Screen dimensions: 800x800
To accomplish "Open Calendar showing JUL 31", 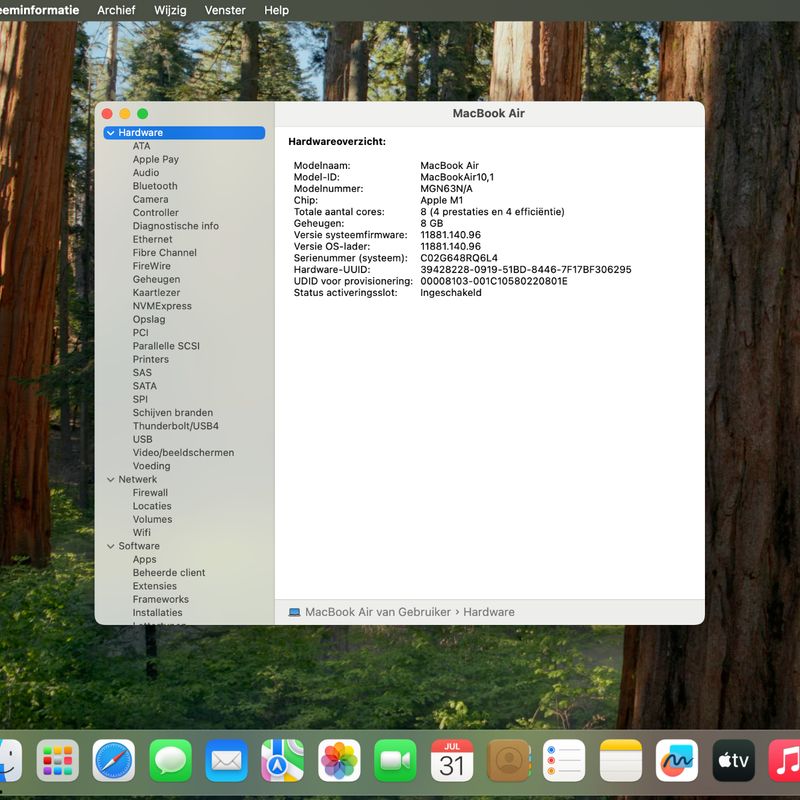I will tap(452, 761).
